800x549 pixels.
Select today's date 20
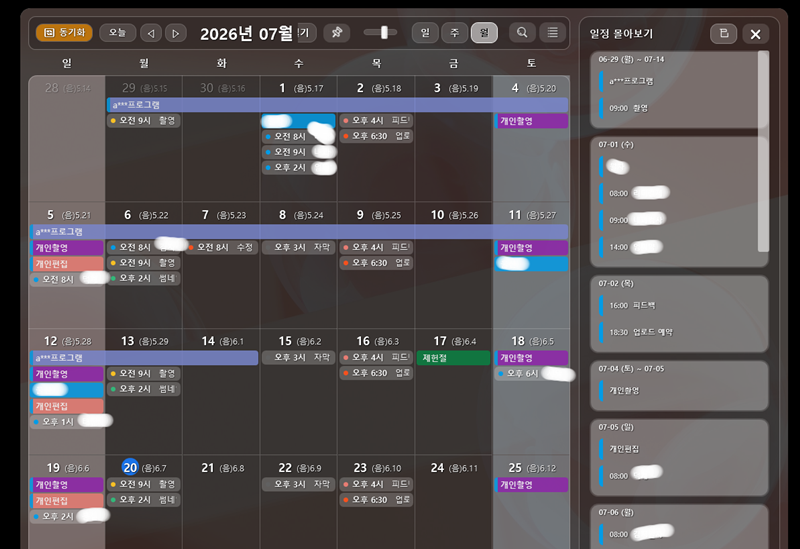click(130, 467)
